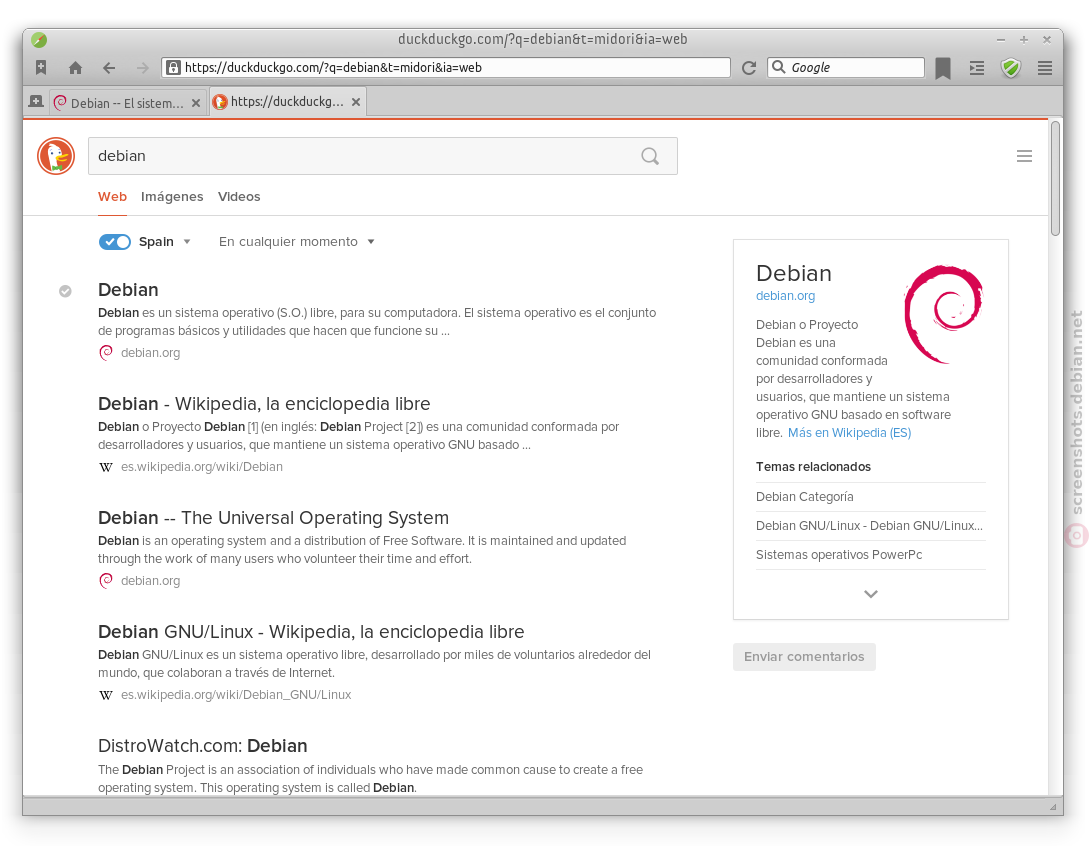Open related topic Debian GNU/Linux - Debian GNU/Linux...
Screen dimensions: 1089x847
(x=870, y=526)
